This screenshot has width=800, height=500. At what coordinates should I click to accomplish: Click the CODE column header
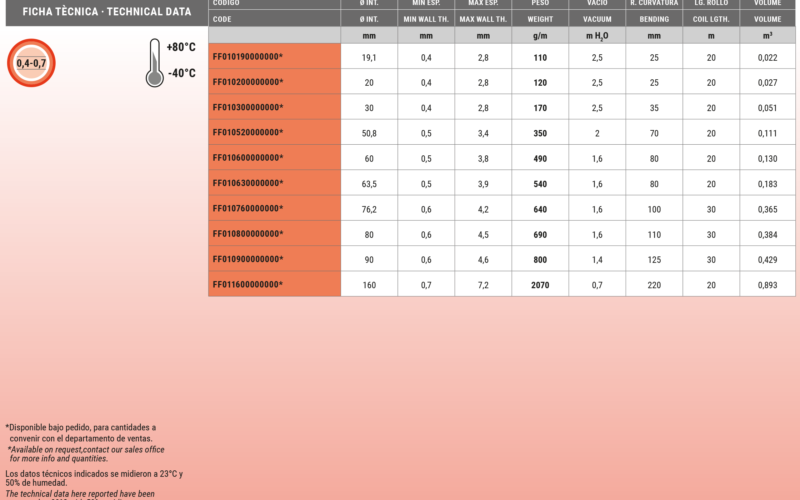222,19
